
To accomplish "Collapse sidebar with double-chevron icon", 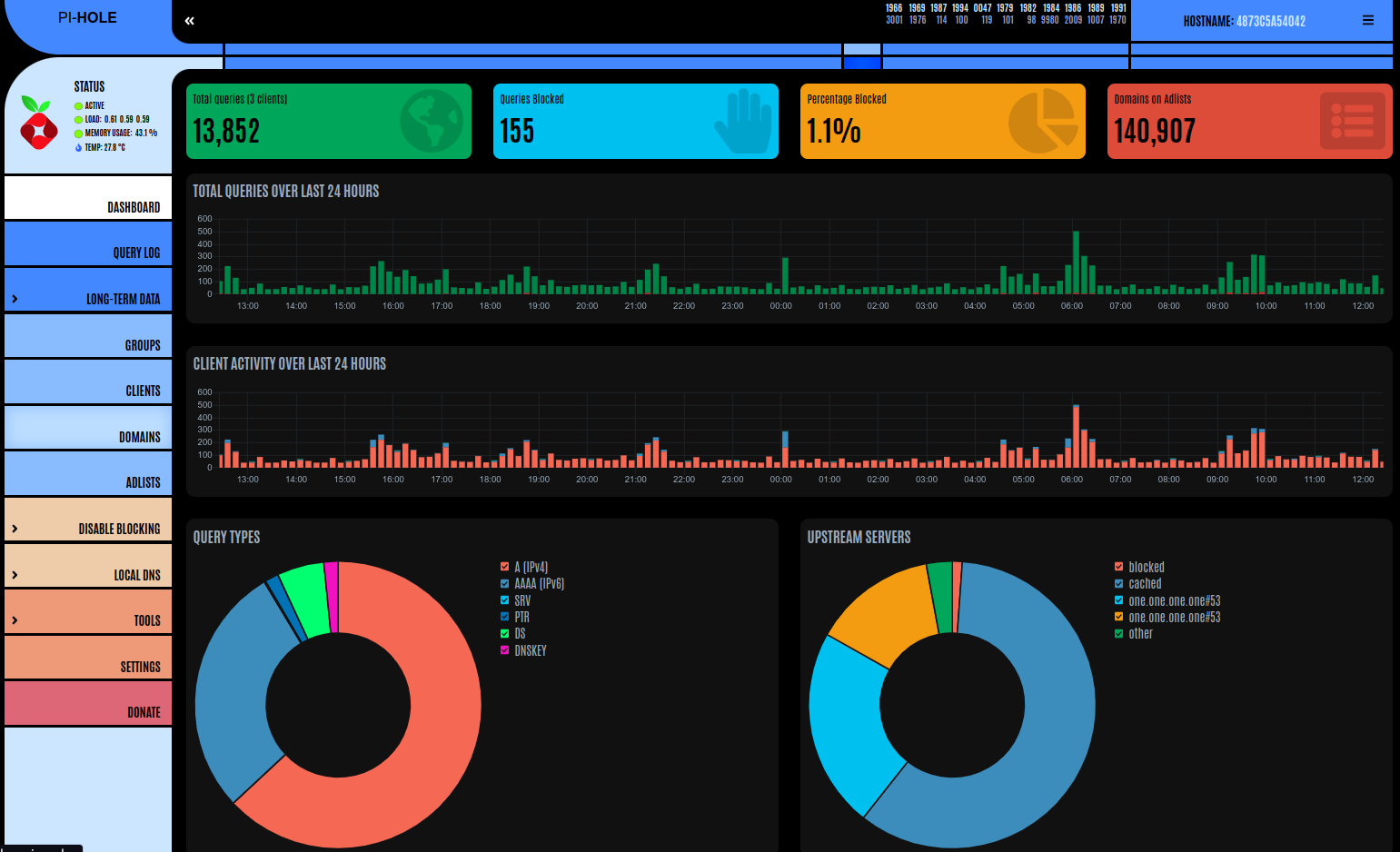I will pos(189,21).
